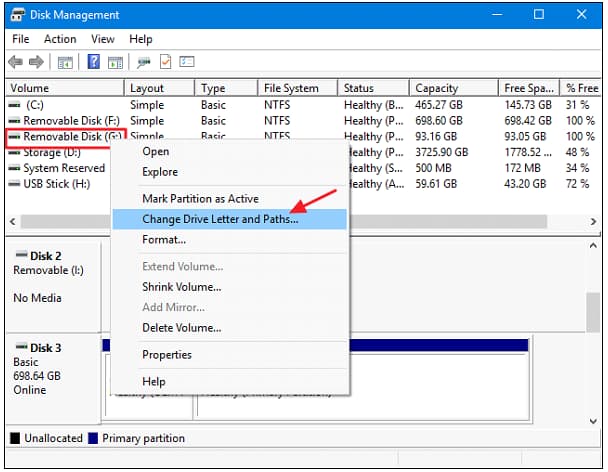Click the blue Primary partition legend swatch
Screen dimensions: 608x472
(x=93, y=438)
